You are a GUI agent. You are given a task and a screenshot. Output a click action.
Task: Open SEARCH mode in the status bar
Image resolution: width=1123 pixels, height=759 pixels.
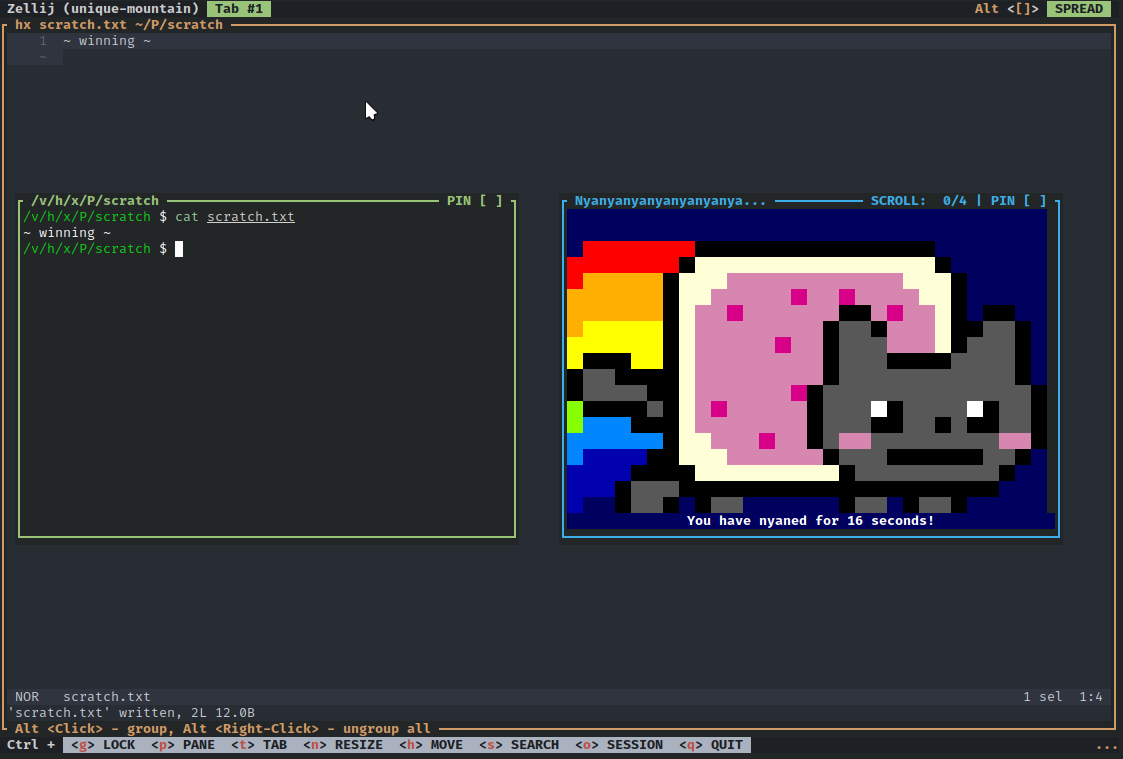point(519,745)
